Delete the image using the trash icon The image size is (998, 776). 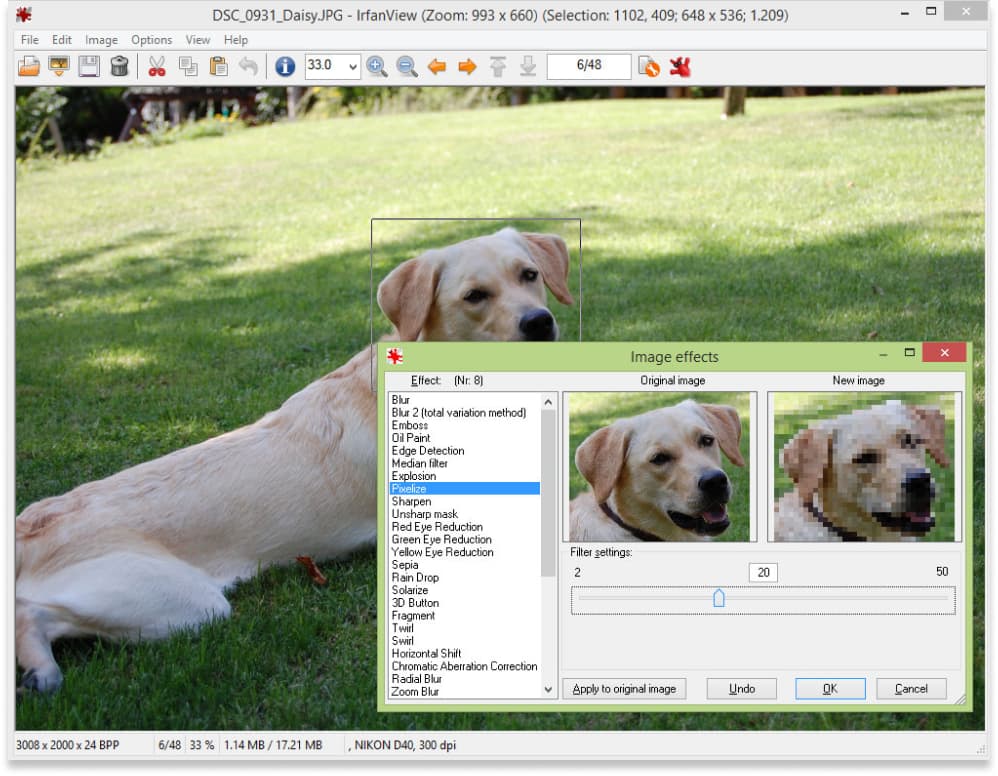118,67
